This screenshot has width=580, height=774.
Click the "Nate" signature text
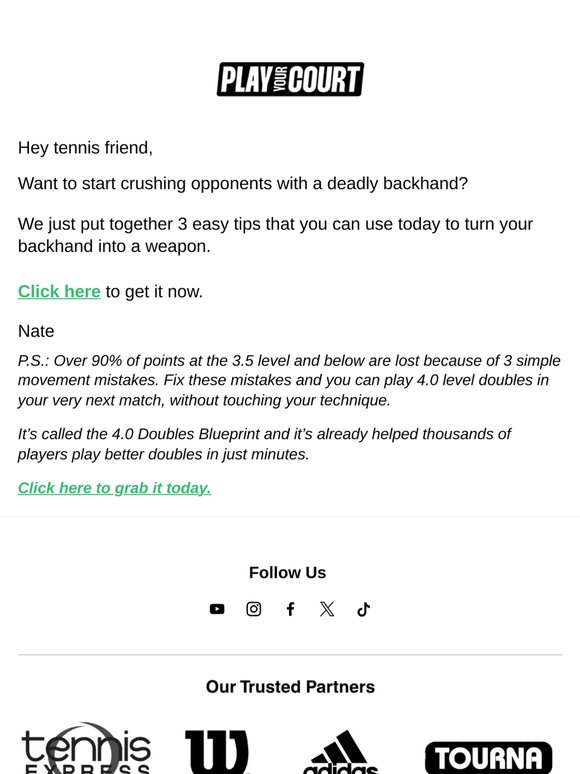pos(36,331)
